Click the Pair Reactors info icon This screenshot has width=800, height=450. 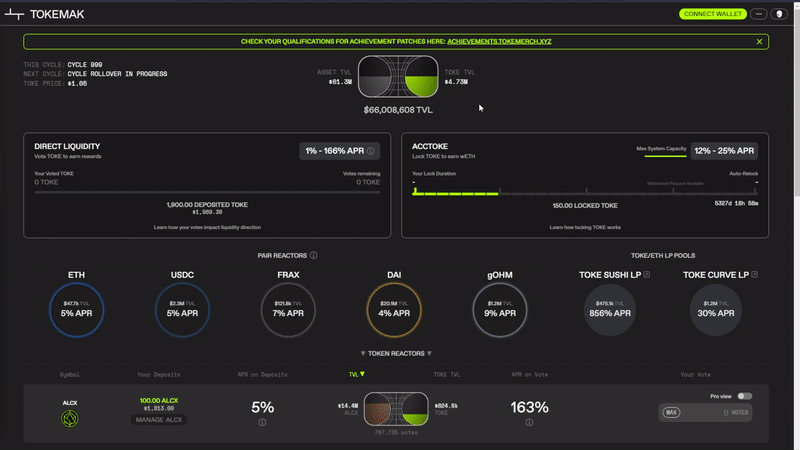(x=313, y=255)
